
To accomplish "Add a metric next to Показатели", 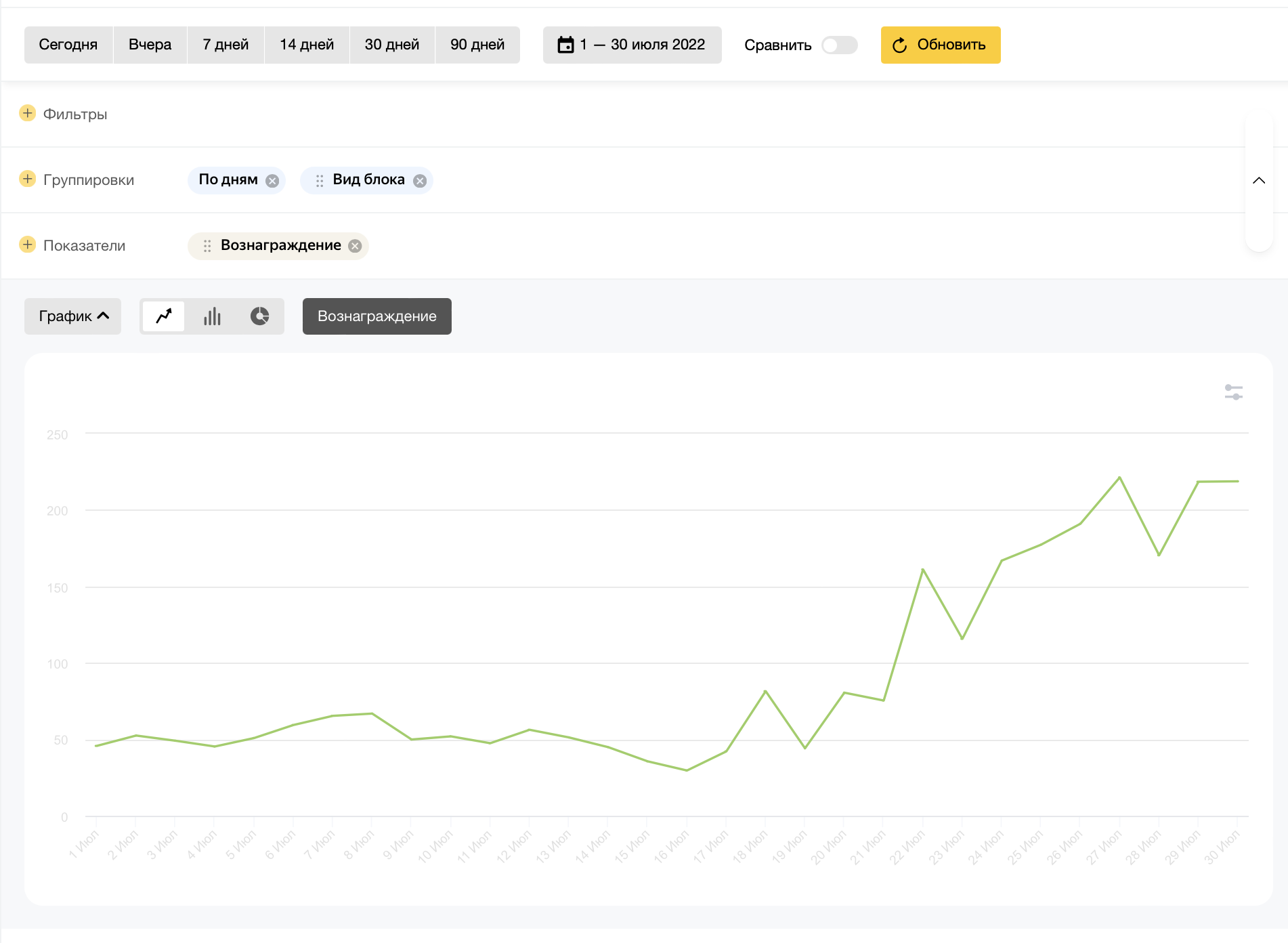I will point(28,245).
